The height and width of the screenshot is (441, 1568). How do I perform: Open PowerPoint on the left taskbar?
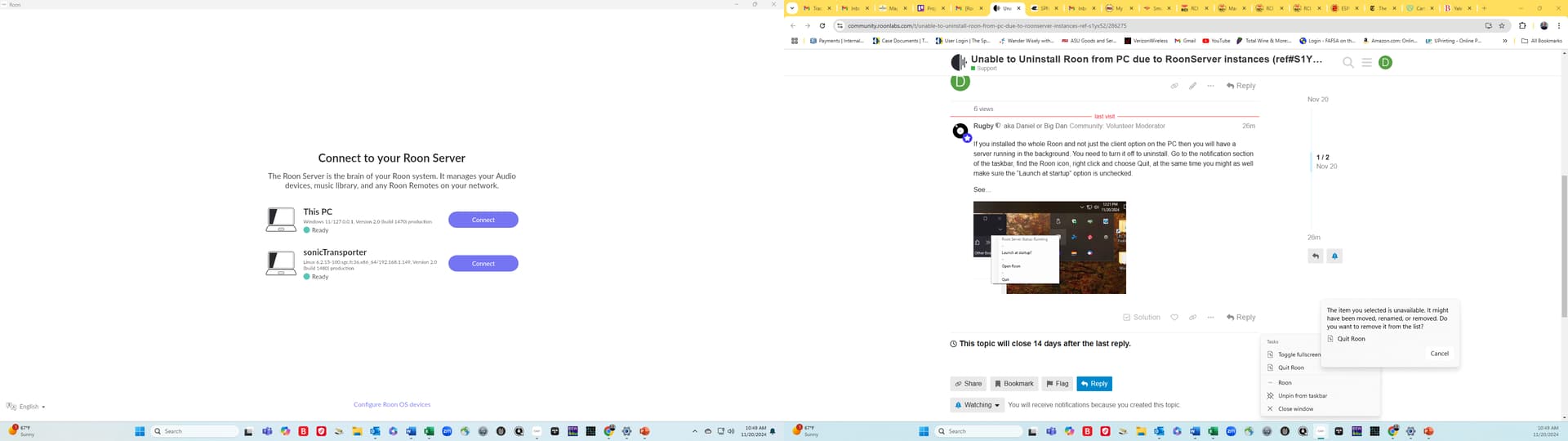(x=644, y=431)
